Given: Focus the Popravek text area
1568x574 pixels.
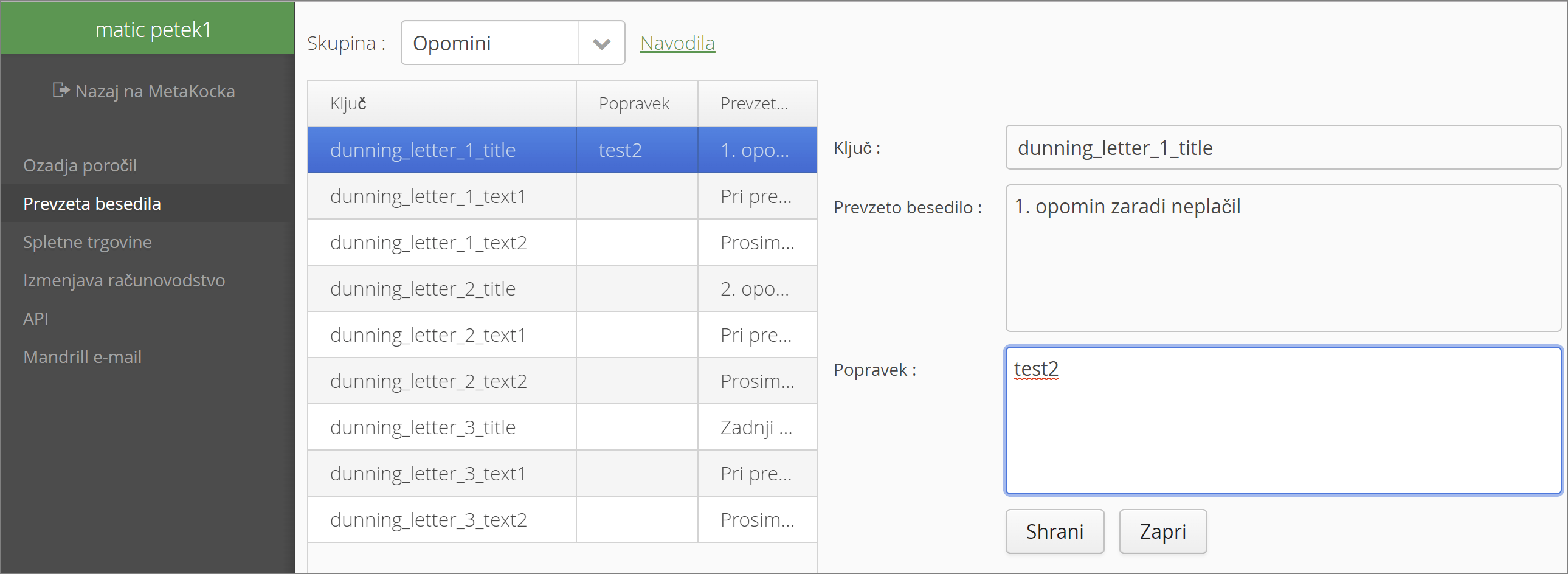Looking at the screenshot, I should point(1283,420).
